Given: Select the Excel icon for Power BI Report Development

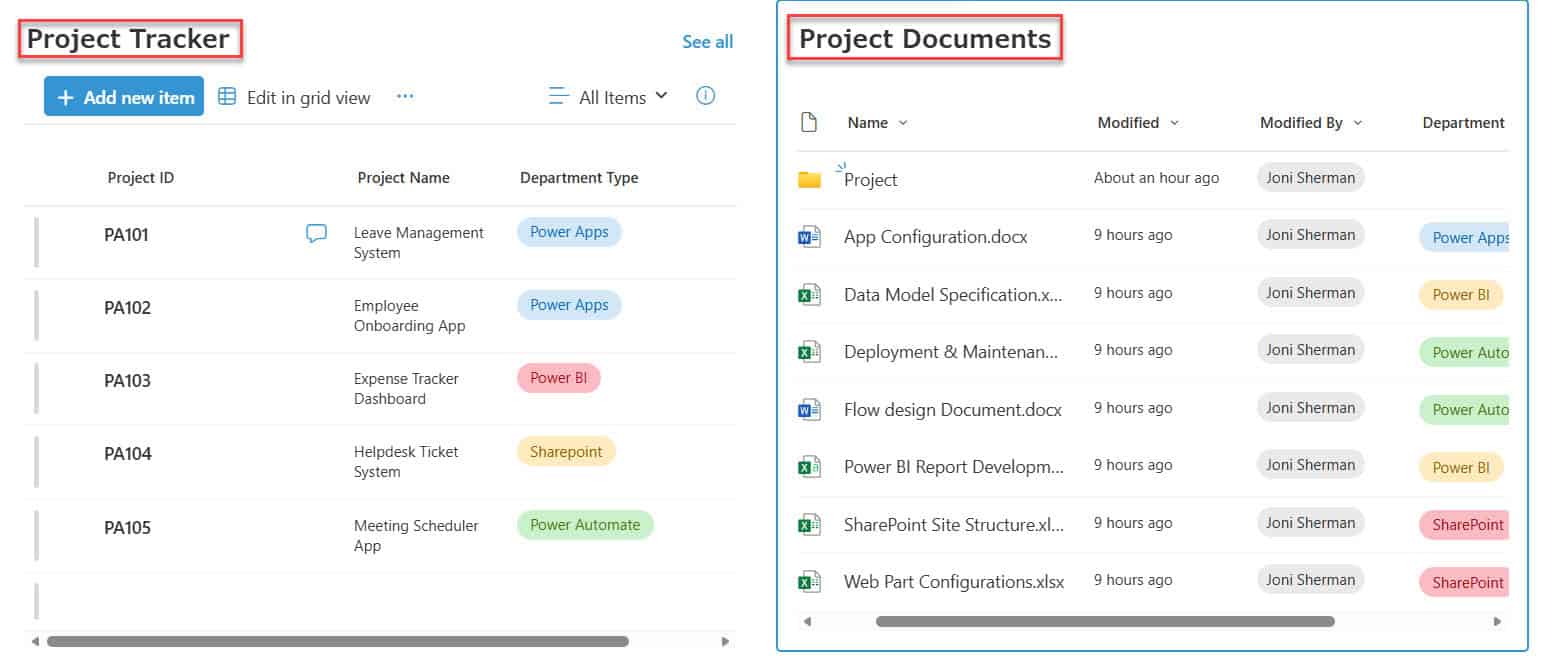Looking at the screenshot, I should (808, 466).
